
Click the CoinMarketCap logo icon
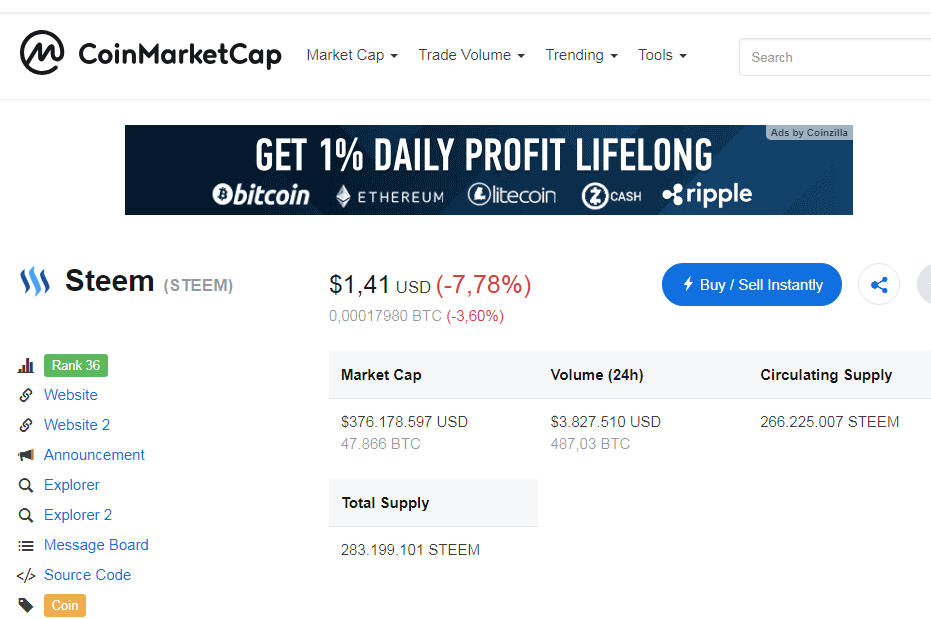[x=42, y=53]
